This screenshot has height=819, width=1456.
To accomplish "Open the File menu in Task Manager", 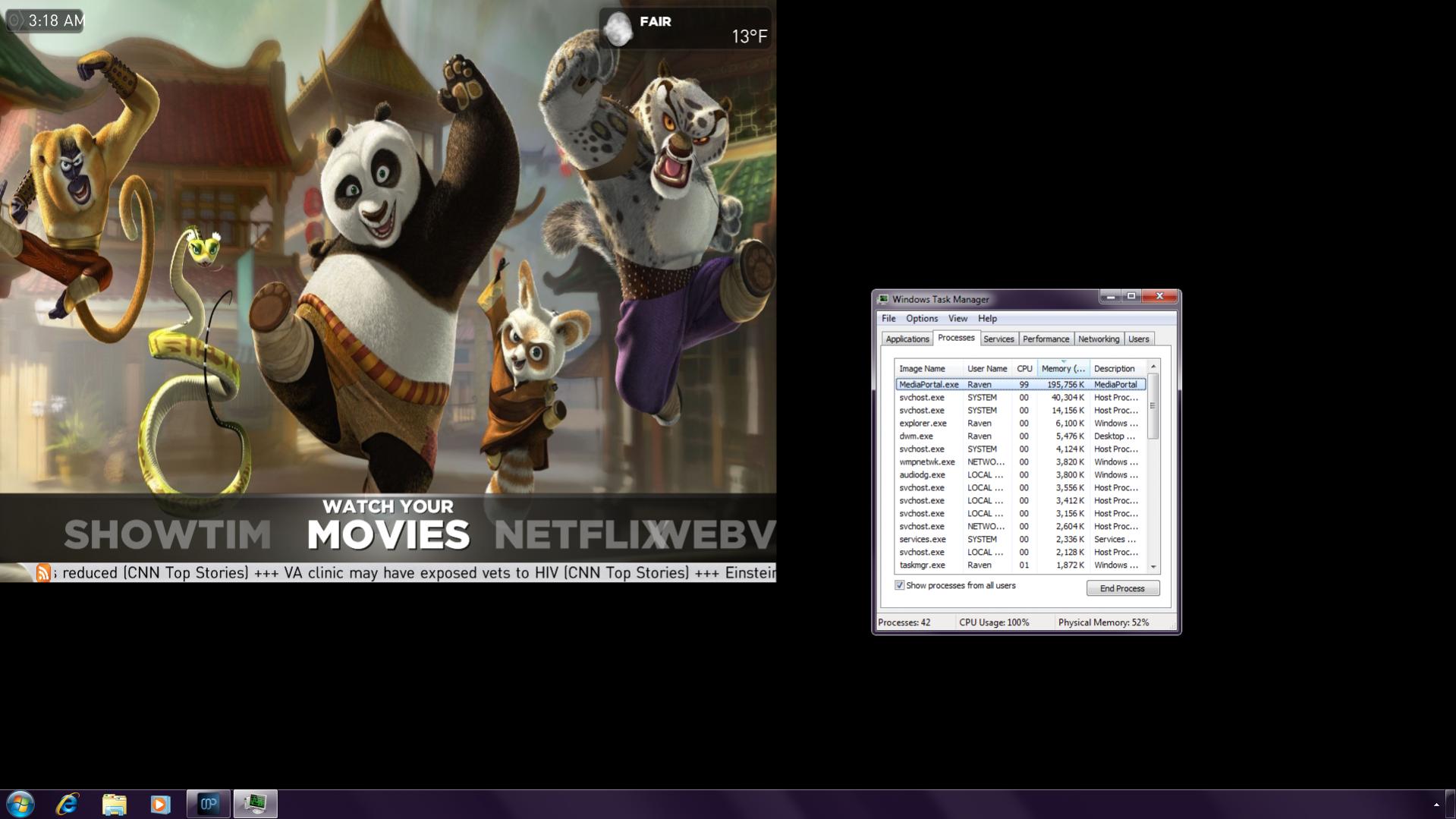I will [x=888, y=319].
